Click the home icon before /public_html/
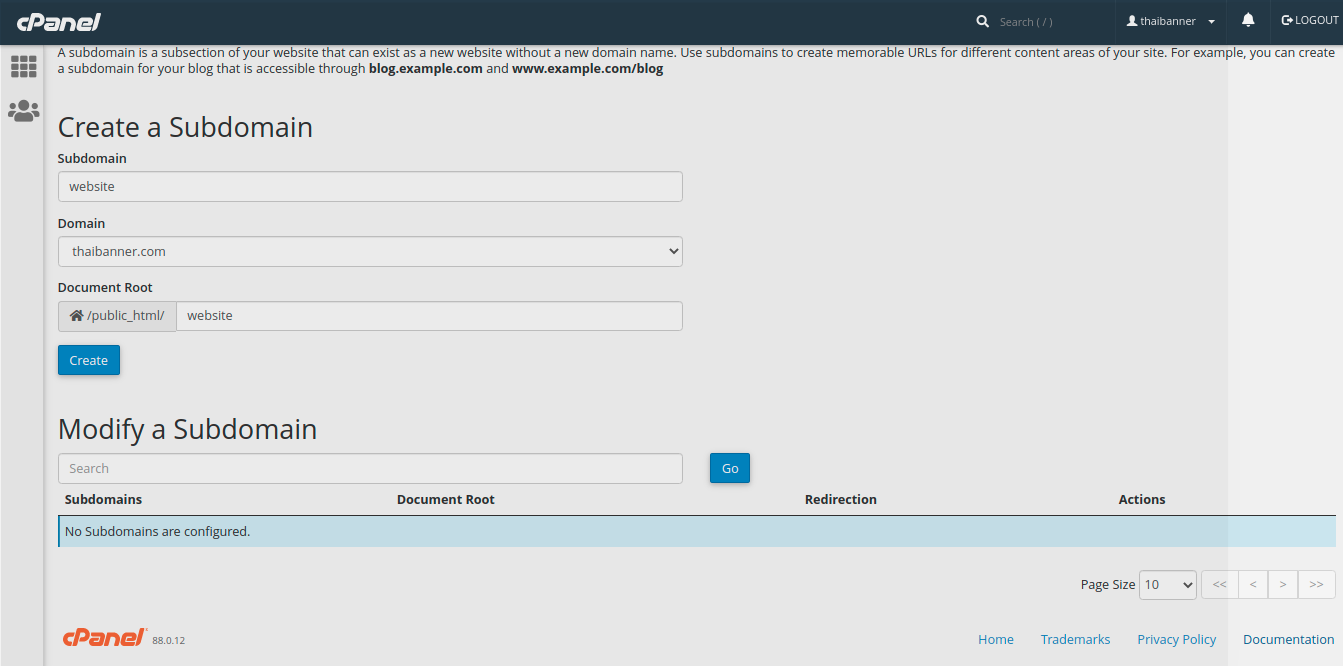Screen dimensions: 1343x666 [x=76, y=316]
